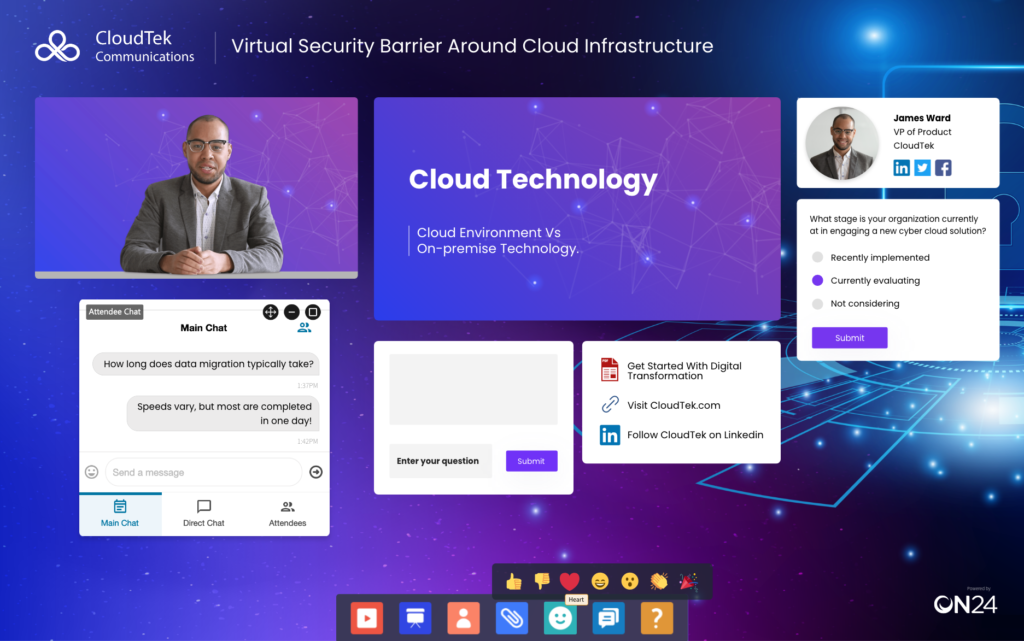
Task: Click the Send a message field
Action: click(204, 472)
